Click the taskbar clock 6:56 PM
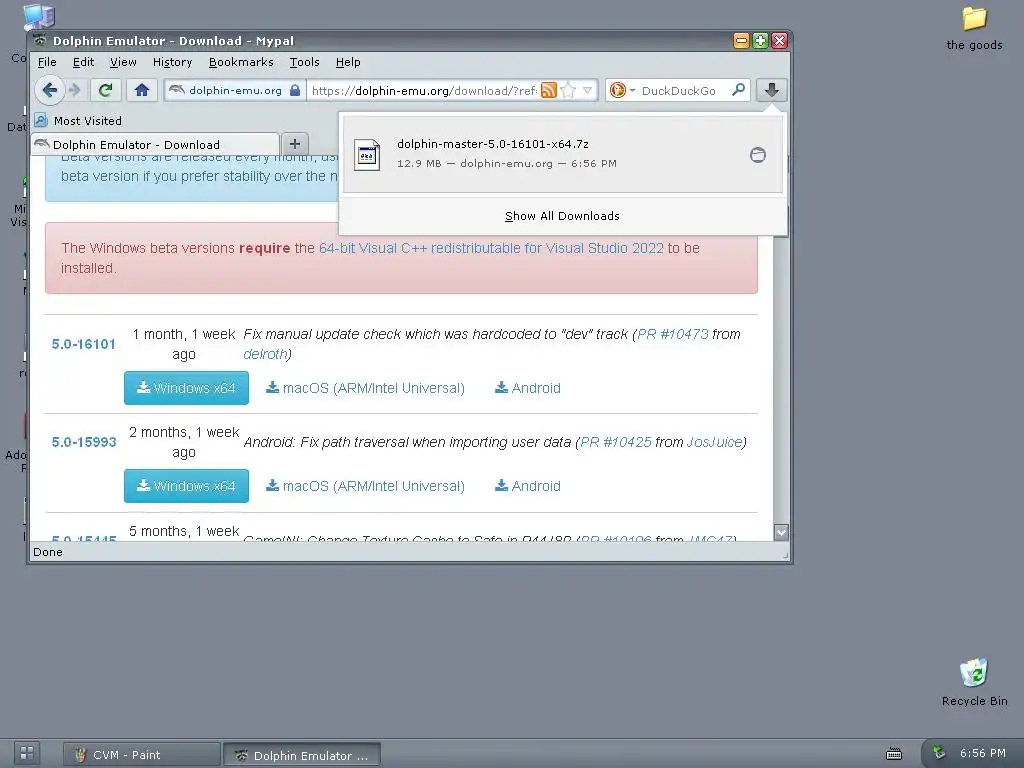This screenshot has width=1024, height=768. pos(983,753)
